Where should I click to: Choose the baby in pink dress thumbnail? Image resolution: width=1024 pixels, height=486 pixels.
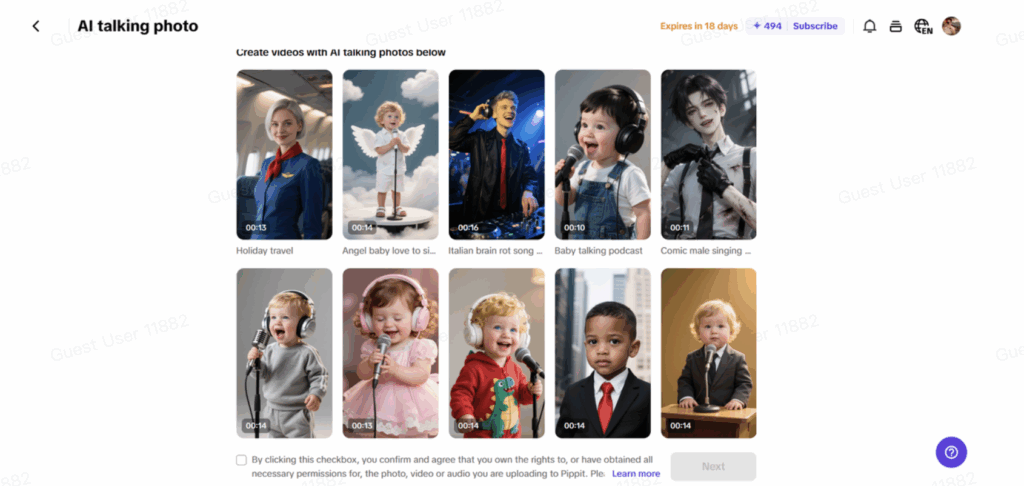(x=391, y=353)
